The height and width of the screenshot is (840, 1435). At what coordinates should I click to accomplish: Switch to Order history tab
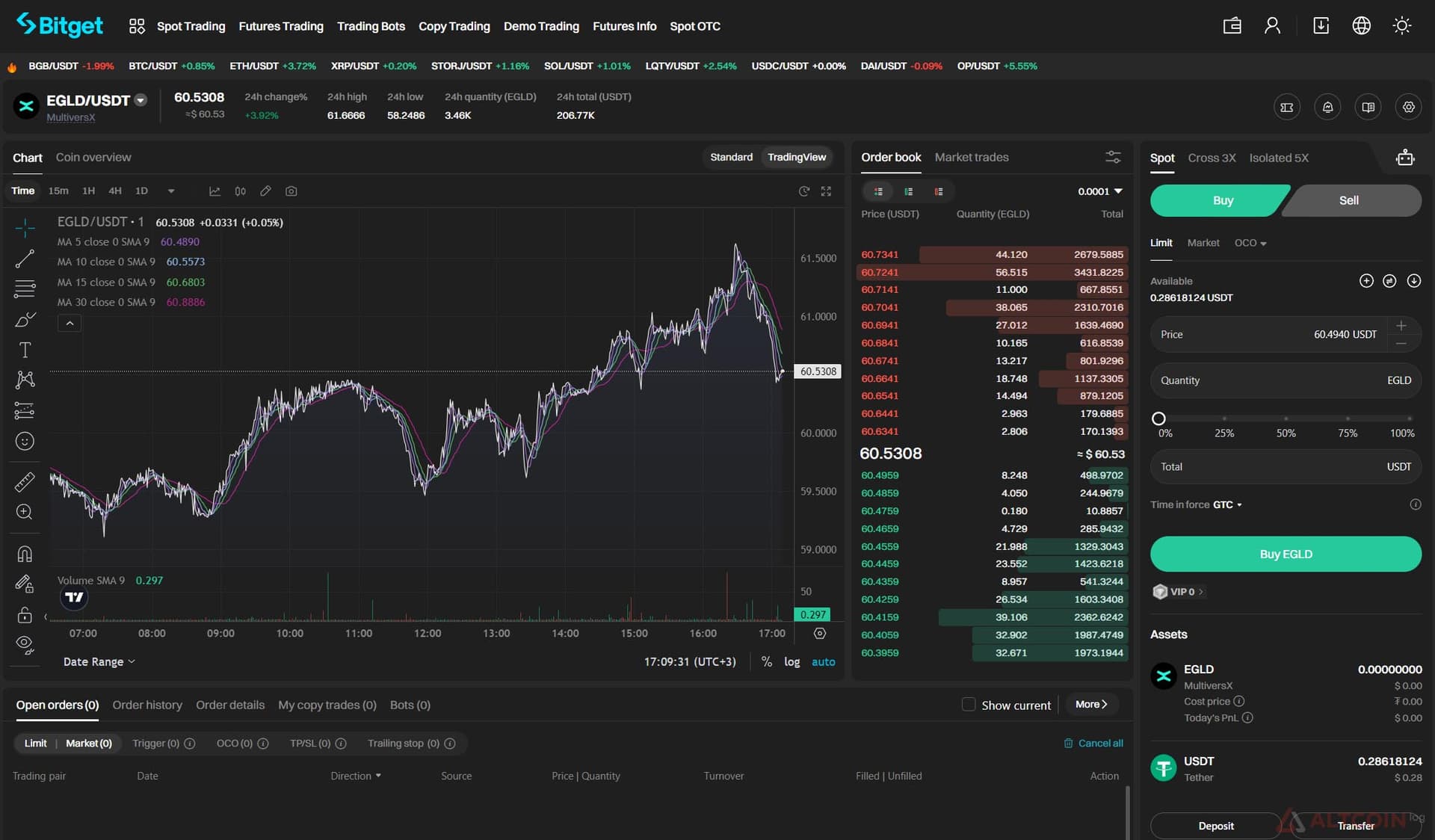147,705
